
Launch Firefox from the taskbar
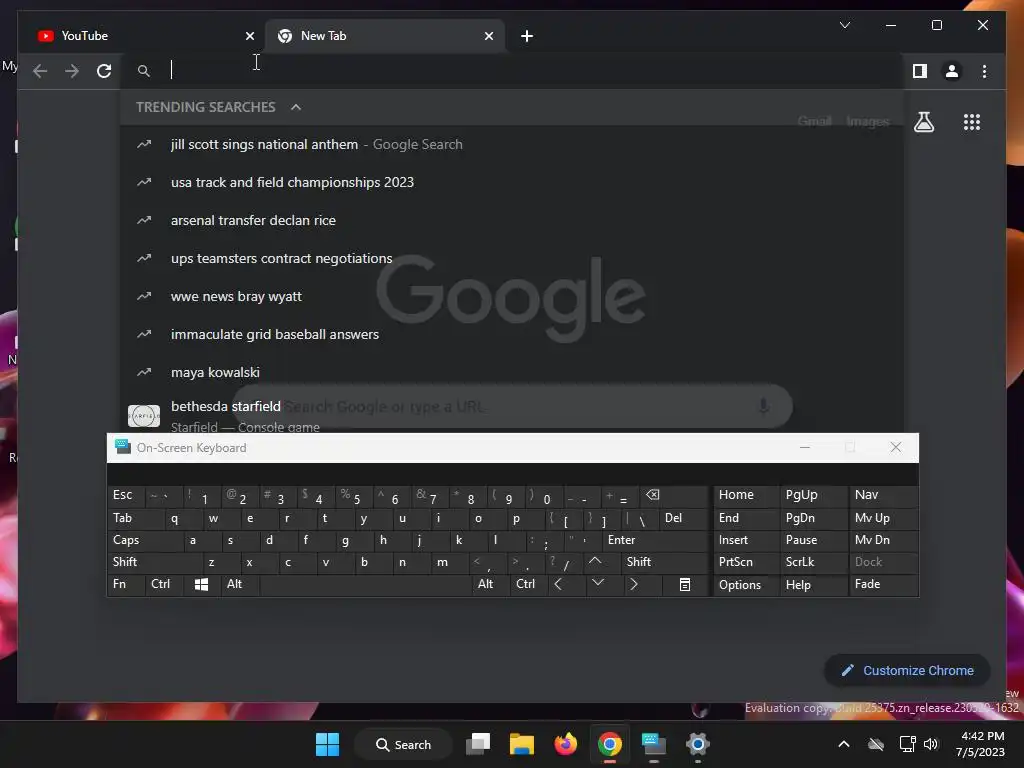[x=566, y=744]
